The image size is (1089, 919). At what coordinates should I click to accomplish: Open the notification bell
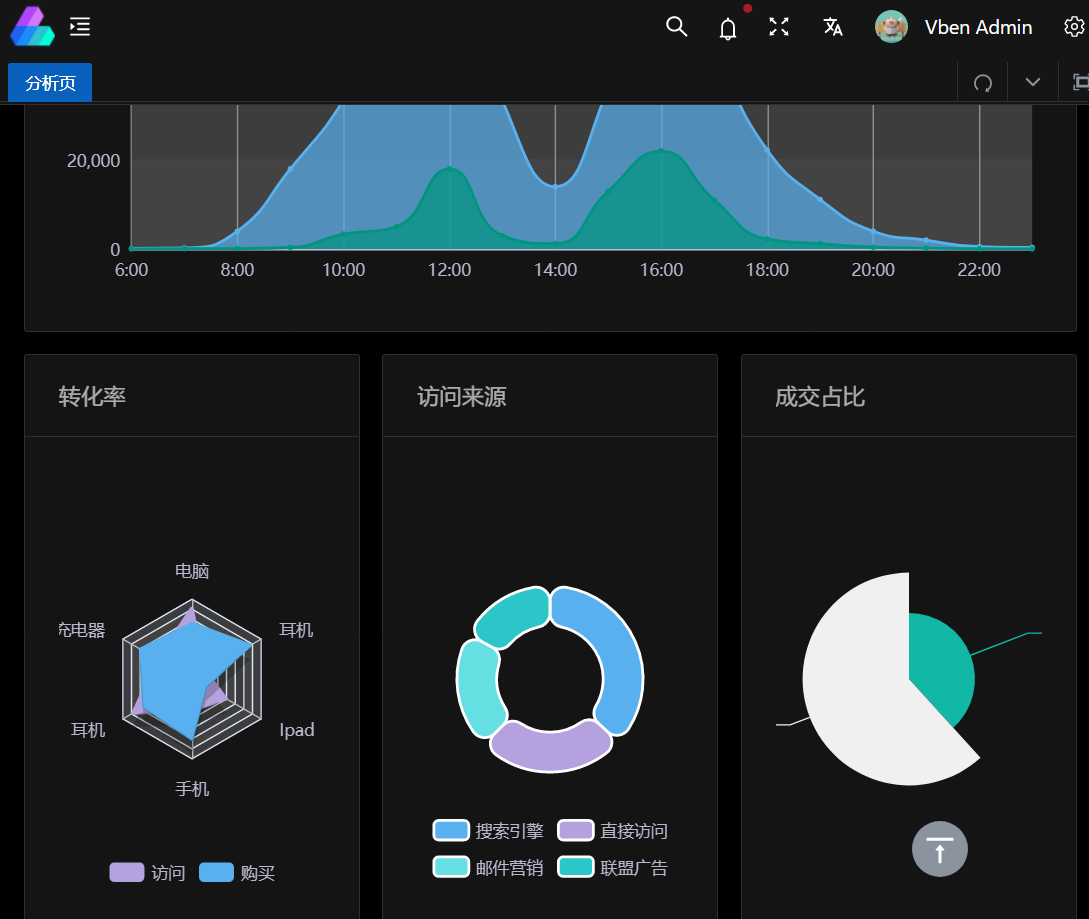click(727, 28)
